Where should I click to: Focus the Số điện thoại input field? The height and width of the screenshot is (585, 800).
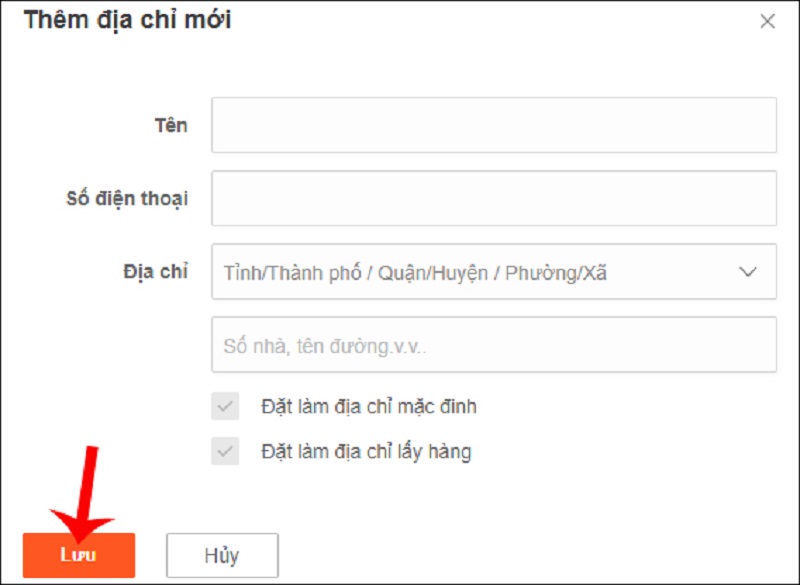tap(494, 198)
